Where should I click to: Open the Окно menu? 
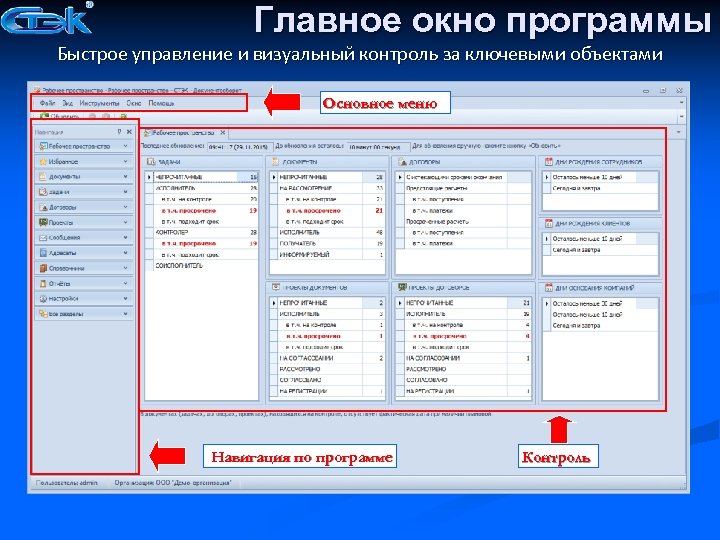pyautogui.click(x=134, y=103)
